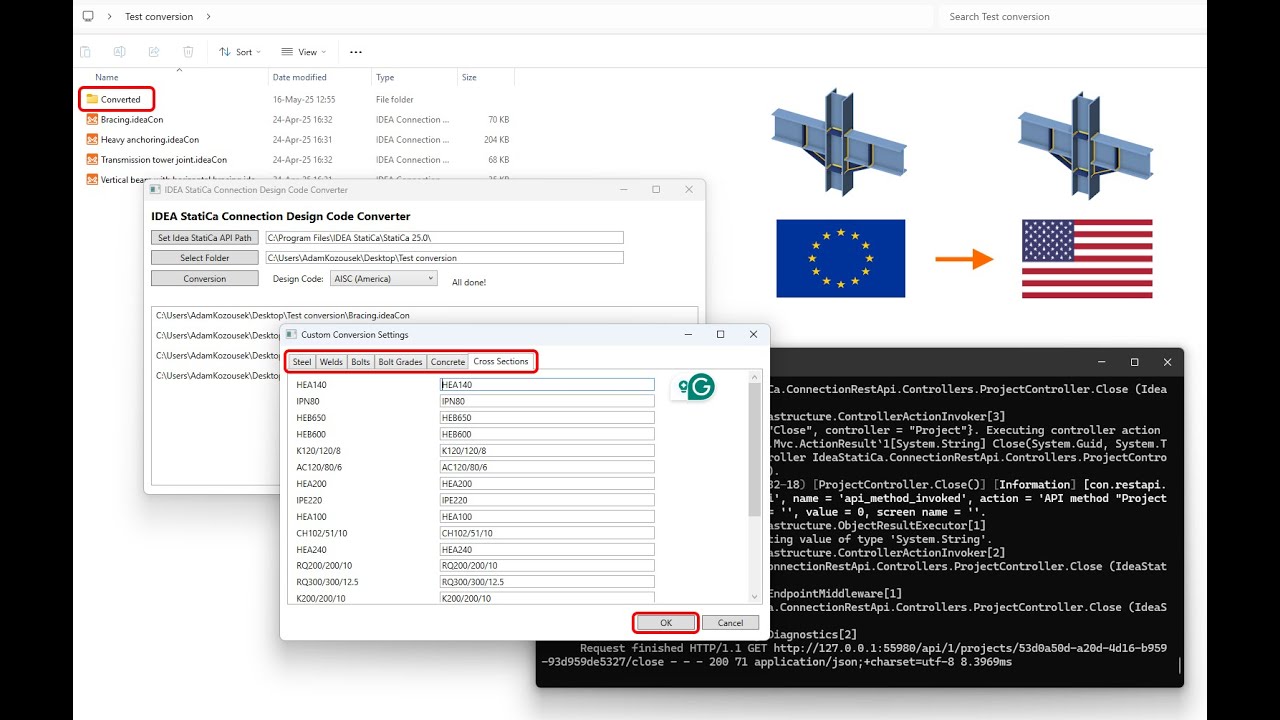Click the 'All done!' status text
The width and height of the screenshot is (1280, 720).
click(x=469, y=282)
